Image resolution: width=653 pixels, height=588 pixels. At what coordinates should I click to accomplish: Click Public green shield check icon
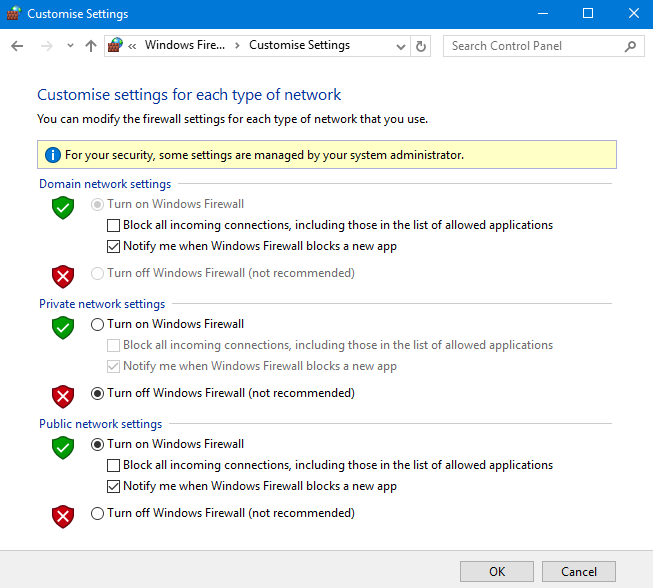tap(63, 448)
